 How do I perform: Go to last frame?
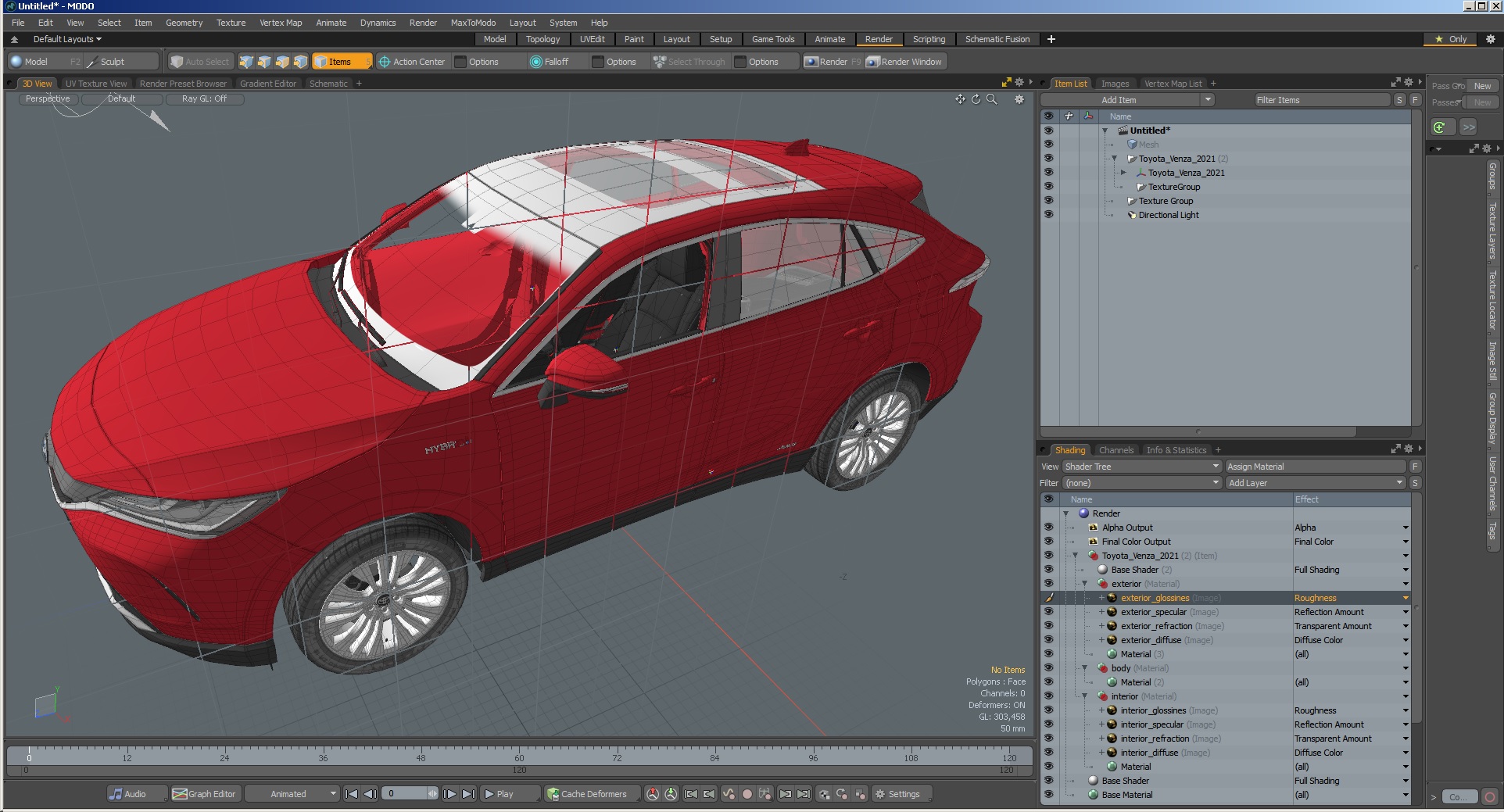[468, 794]
